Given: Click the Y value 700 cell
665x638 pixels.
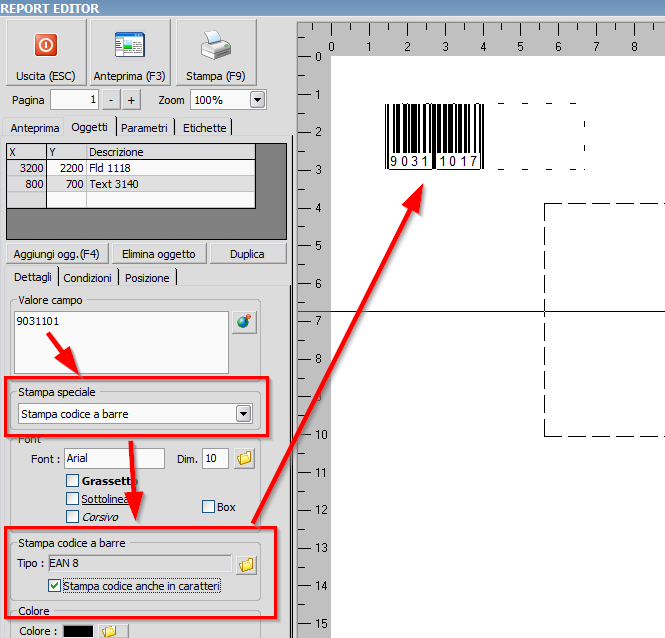Looking at the screenshot, I should click(x=66, y=184).
